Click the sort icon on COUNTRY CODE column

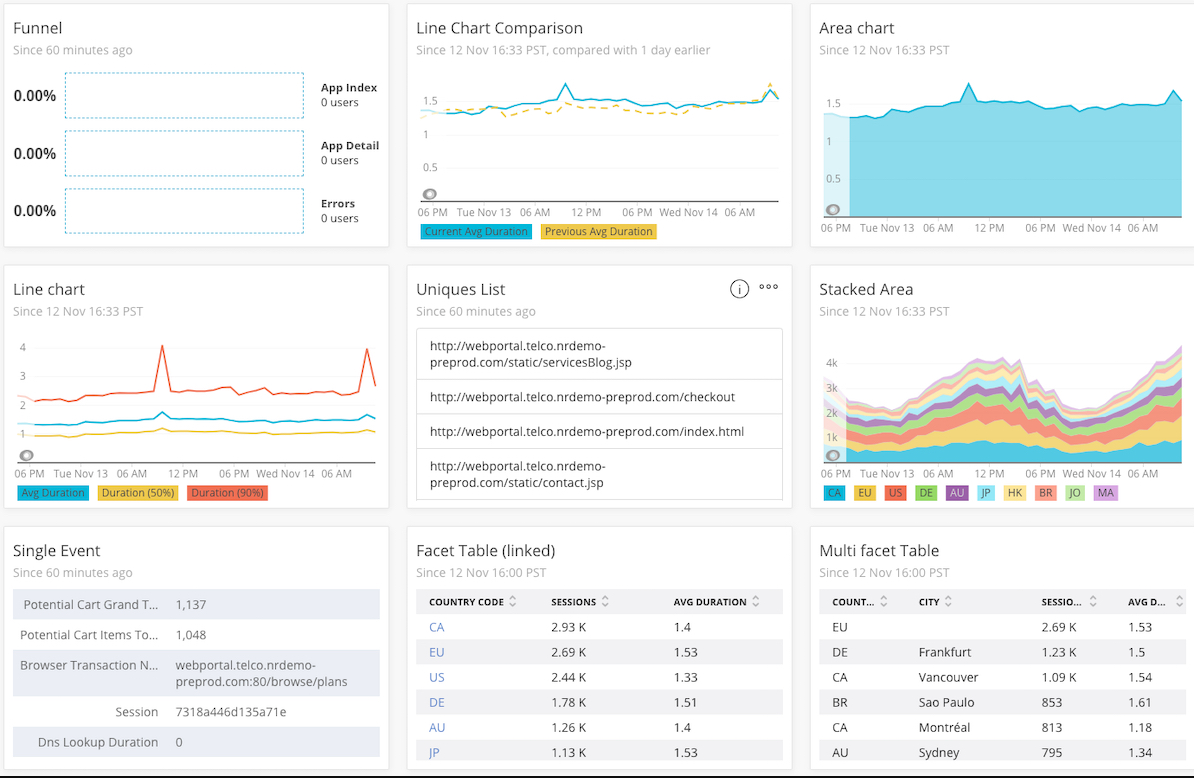point(513,601)
